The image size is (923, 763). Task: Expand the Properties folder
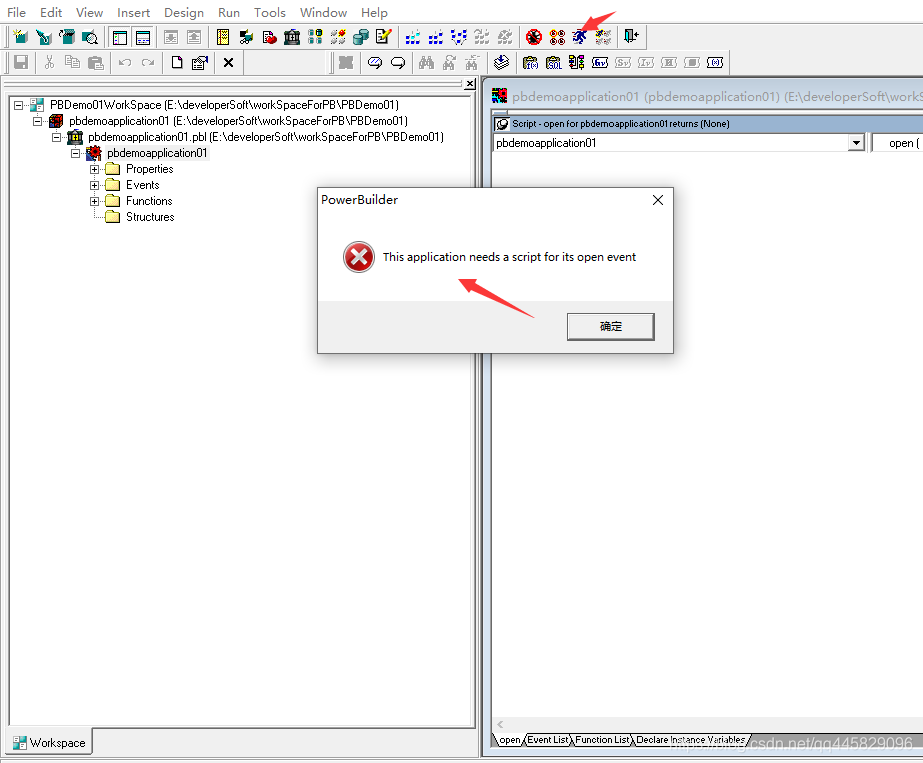pyautogui.click(x=94, y=170)
